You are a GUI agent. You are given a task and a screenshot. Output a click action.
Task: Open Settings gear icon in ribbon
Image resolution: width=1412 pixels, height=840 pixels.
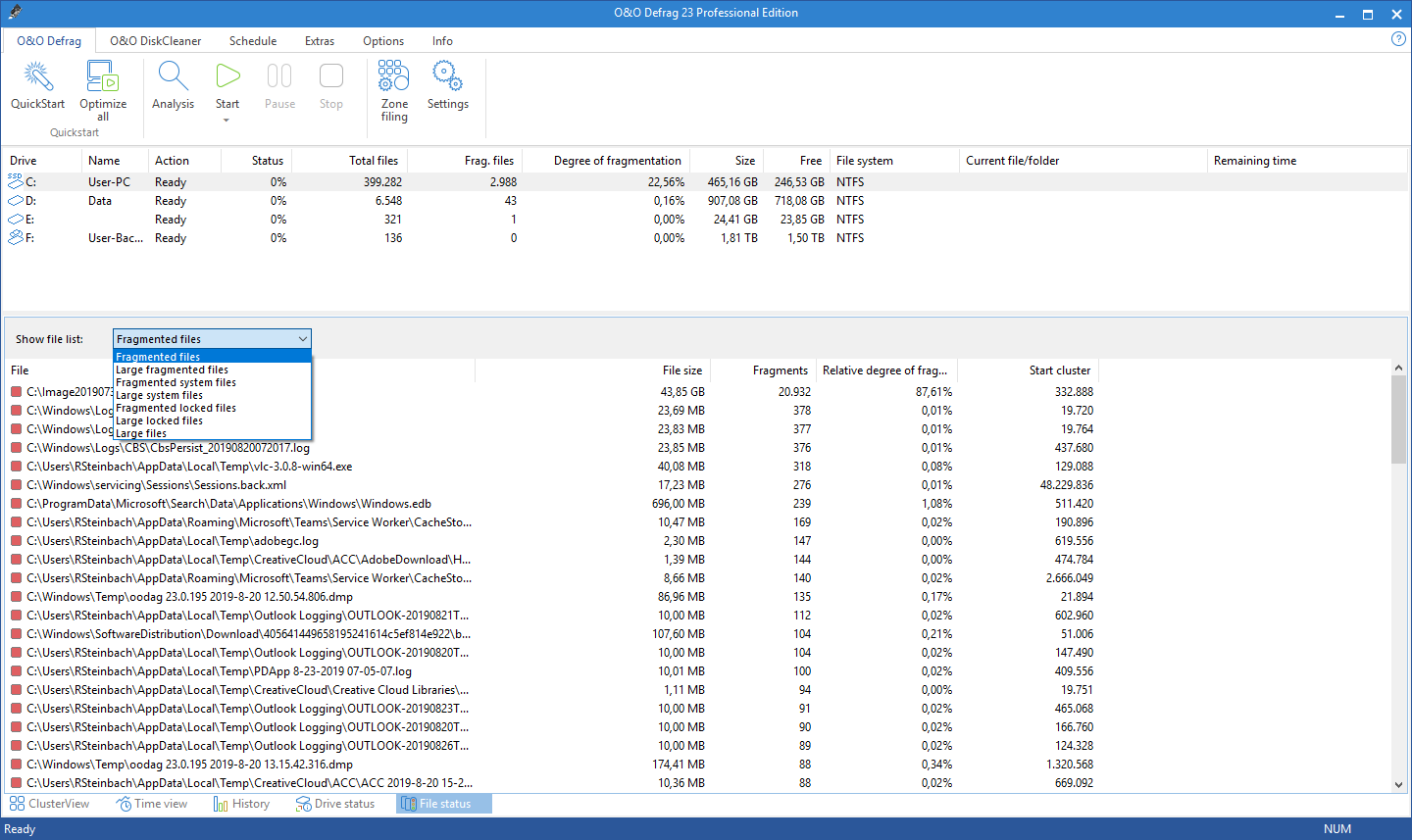[x=447, y=76]
